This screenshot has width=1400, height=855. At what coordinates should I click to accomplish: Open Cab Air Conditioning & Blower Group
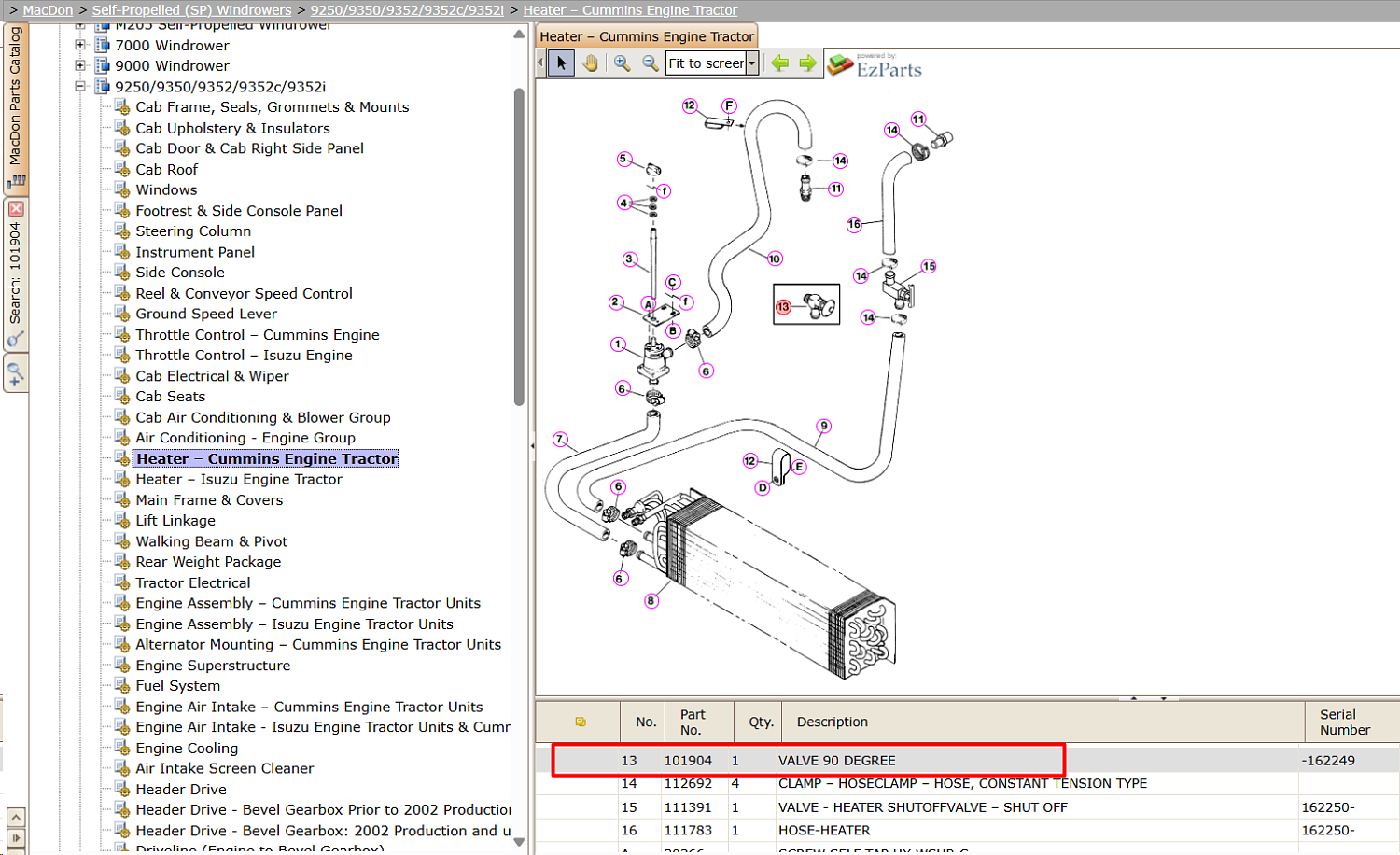click(263, 417)
